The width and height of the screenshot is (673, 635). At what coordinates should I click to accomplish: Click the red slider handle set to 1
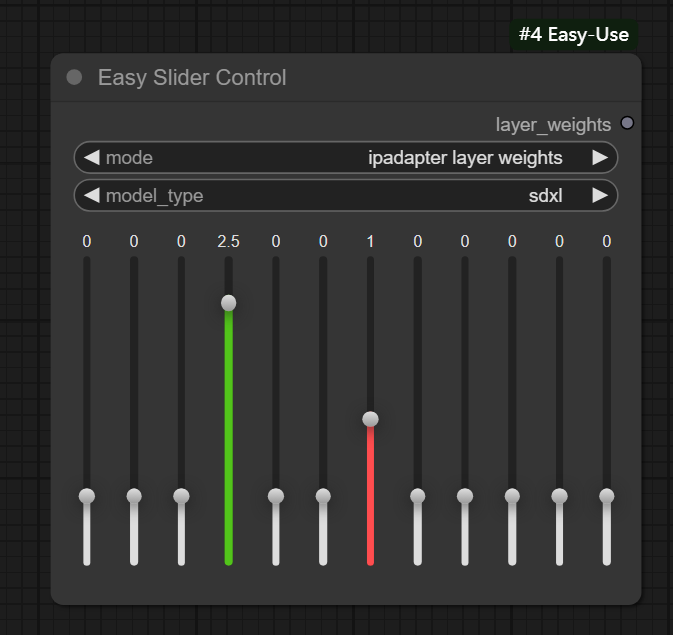point(370,419)
